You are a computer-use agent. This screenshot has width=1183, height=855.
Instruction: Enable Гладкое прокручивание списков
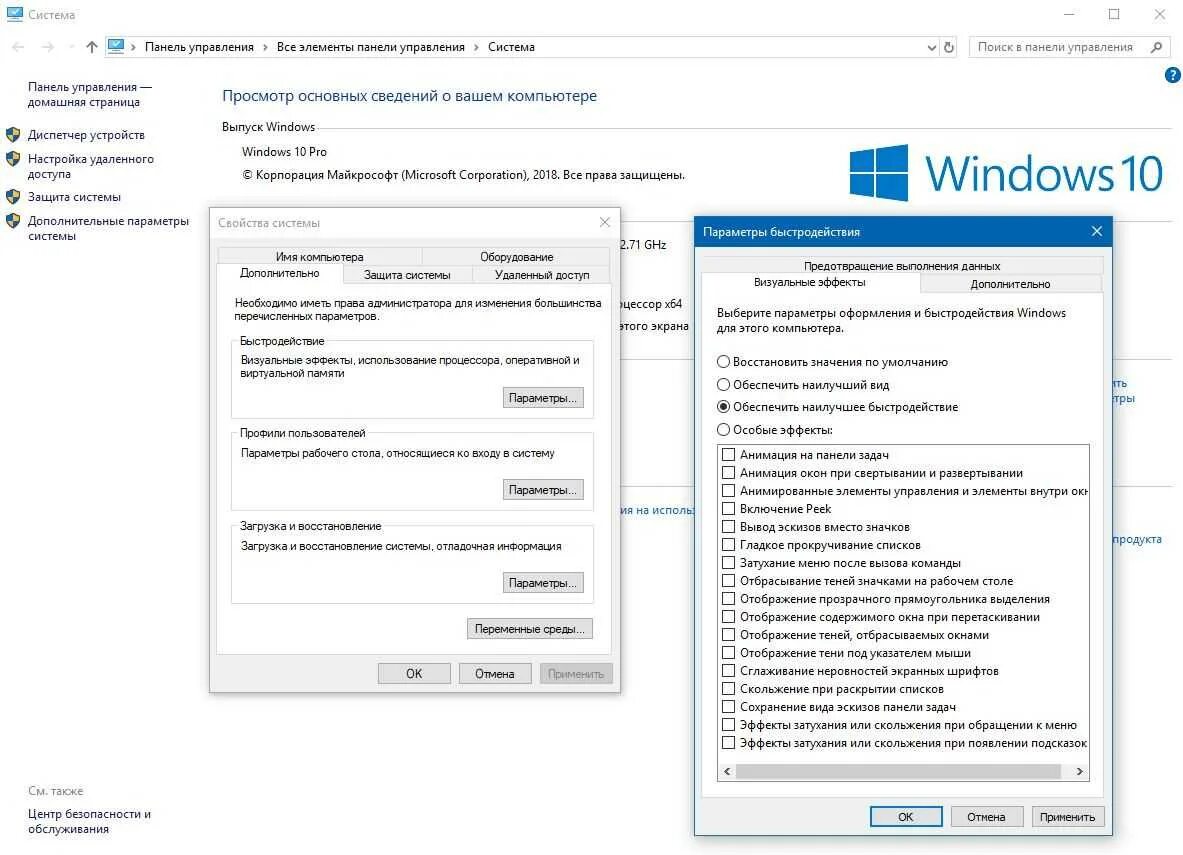pyautogui.click(x=728, y=545)
